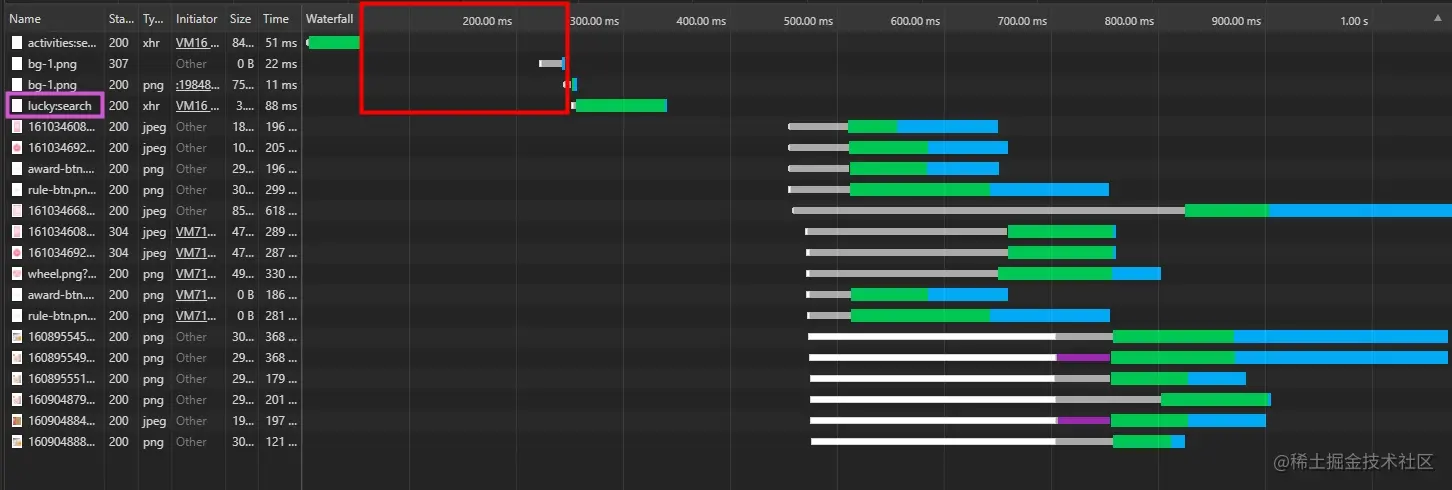
Task: Click xhr type cell of lucky:search row
Action: 150,106
